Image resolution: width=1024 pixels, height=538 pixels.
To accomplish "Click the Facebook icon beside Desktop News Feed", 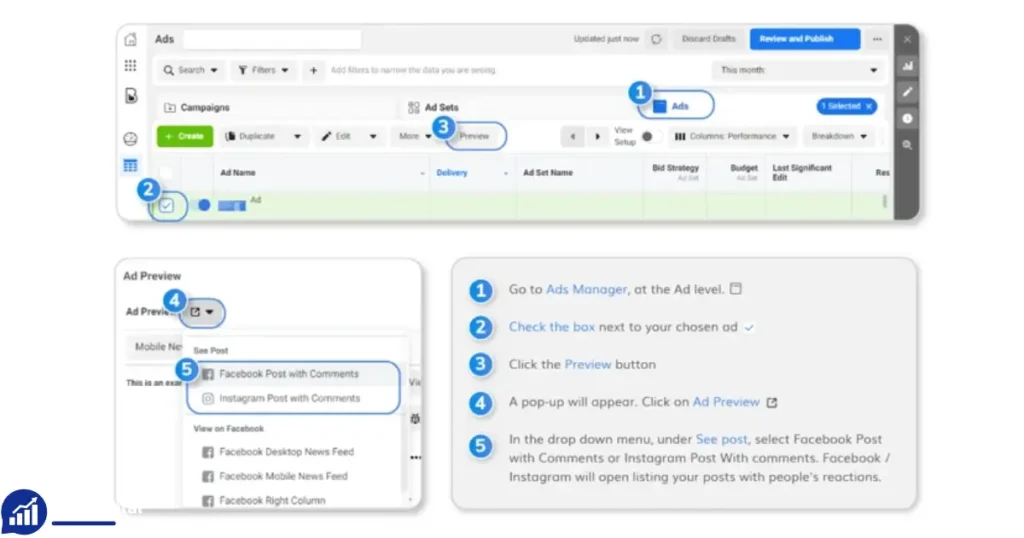I will (x=208, y=452).
